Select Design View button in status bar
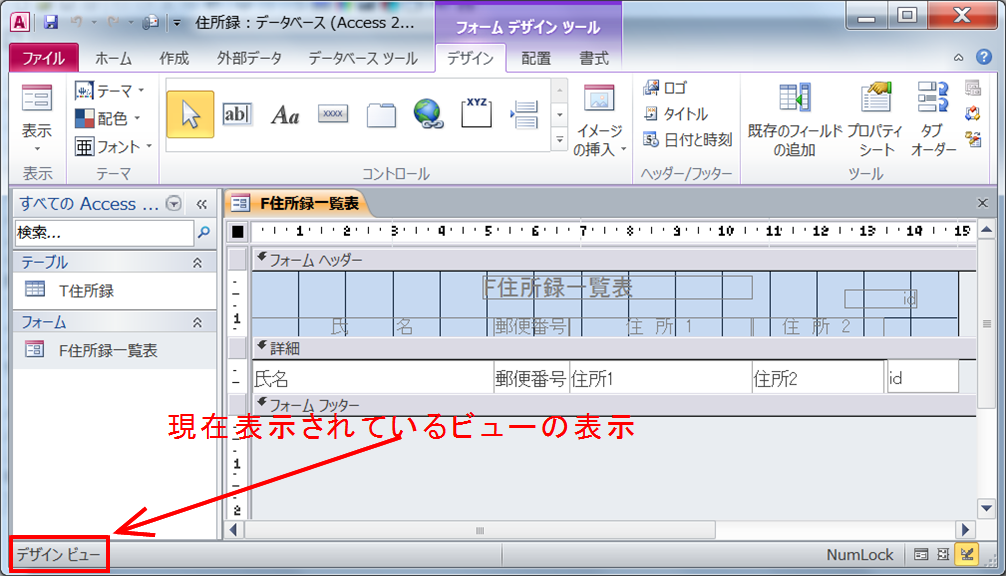Screen dimensions: 1007x577 pyautogui.click(x=967, y=554)
